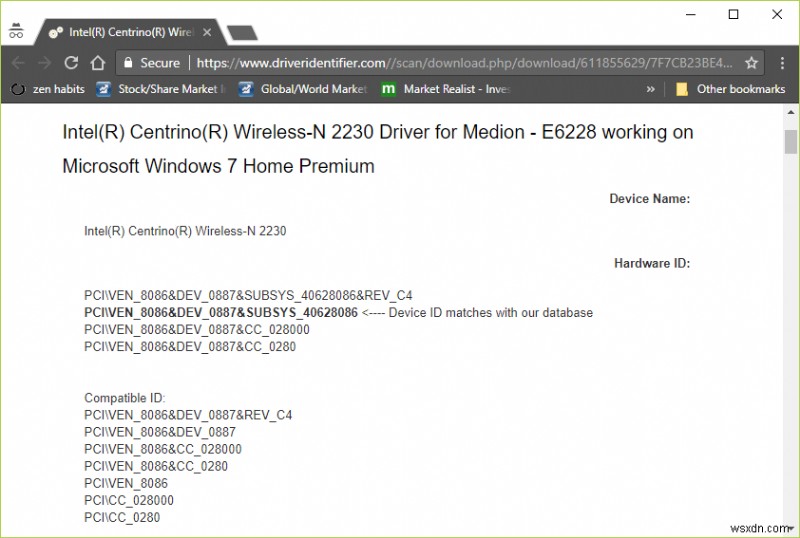
Task: Reload the current page
Action: tap(71, 63)
